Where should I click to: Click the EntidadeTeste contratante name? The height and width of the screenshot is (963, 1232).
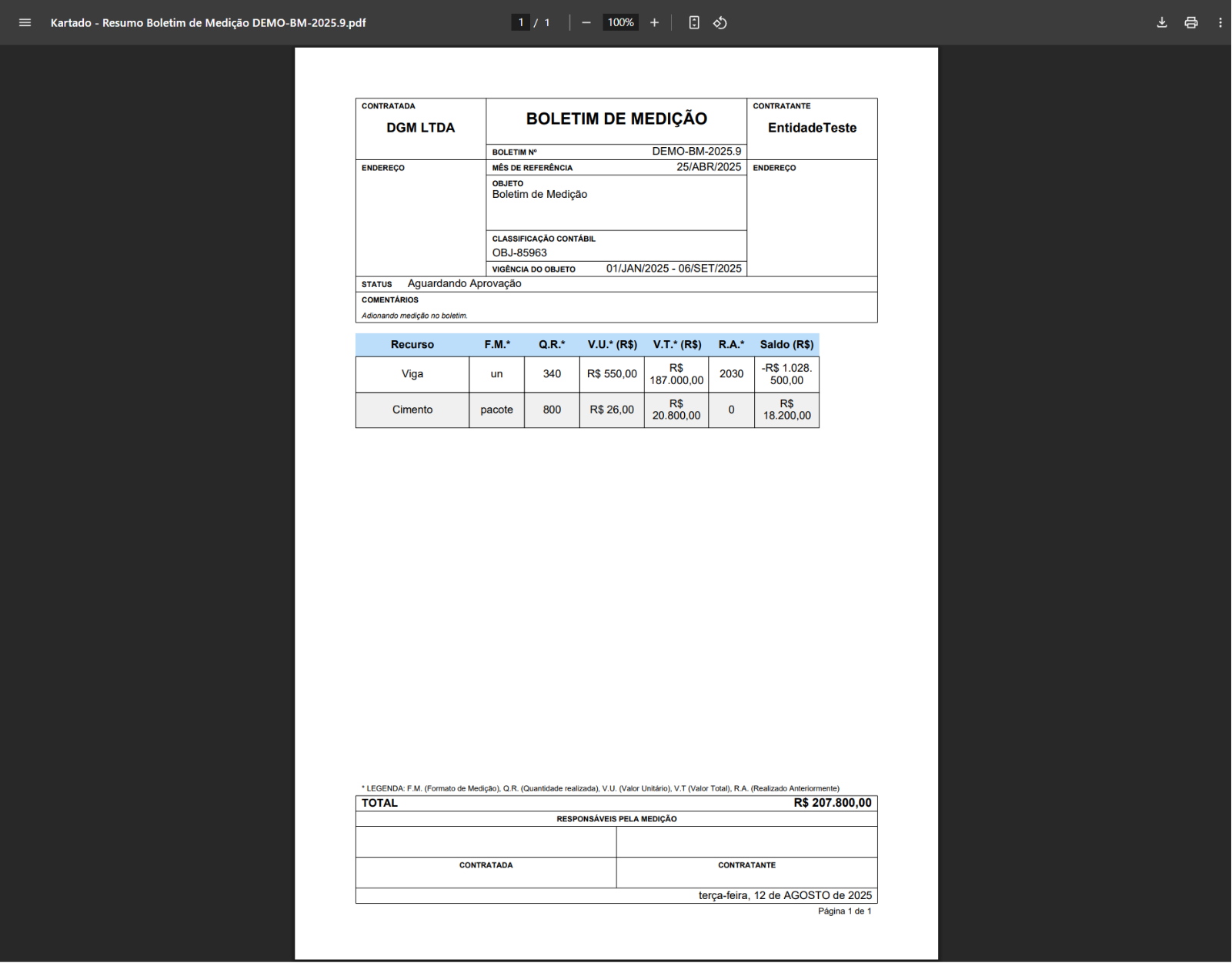tap(812, 128)
